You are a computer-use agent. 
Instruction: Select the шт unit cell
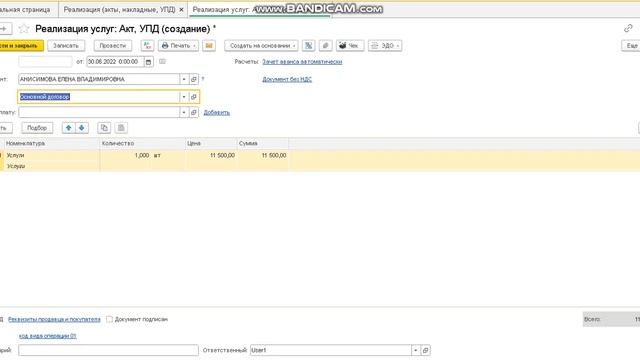[168, 156]
